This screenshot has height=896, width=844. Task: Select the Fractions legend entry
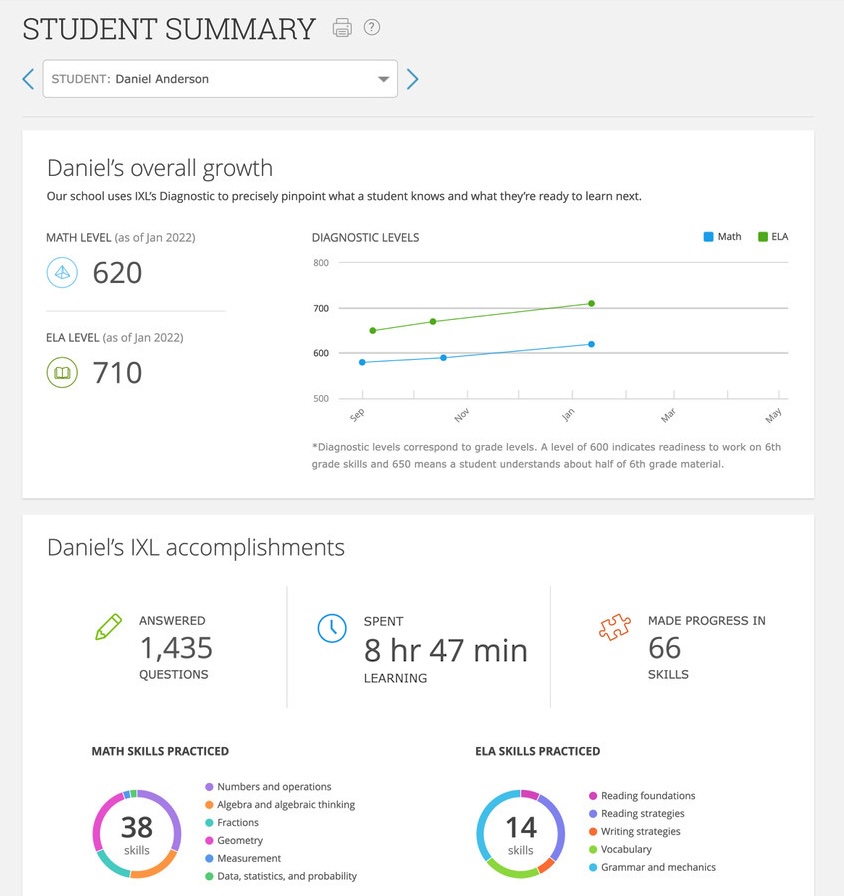pyautogui.click(x=232, y=822)
